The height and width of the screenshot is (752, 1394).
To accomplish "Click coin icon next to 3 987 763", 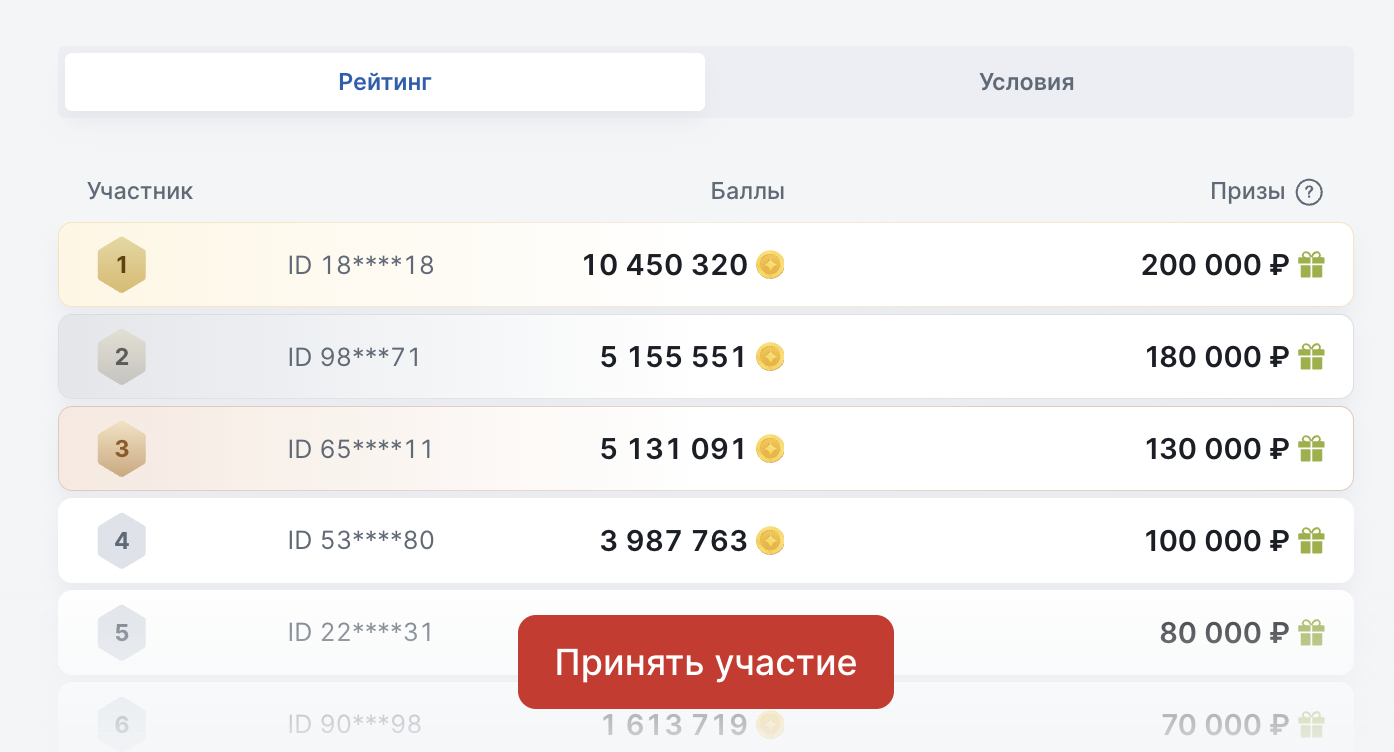I will pos(770,541).
